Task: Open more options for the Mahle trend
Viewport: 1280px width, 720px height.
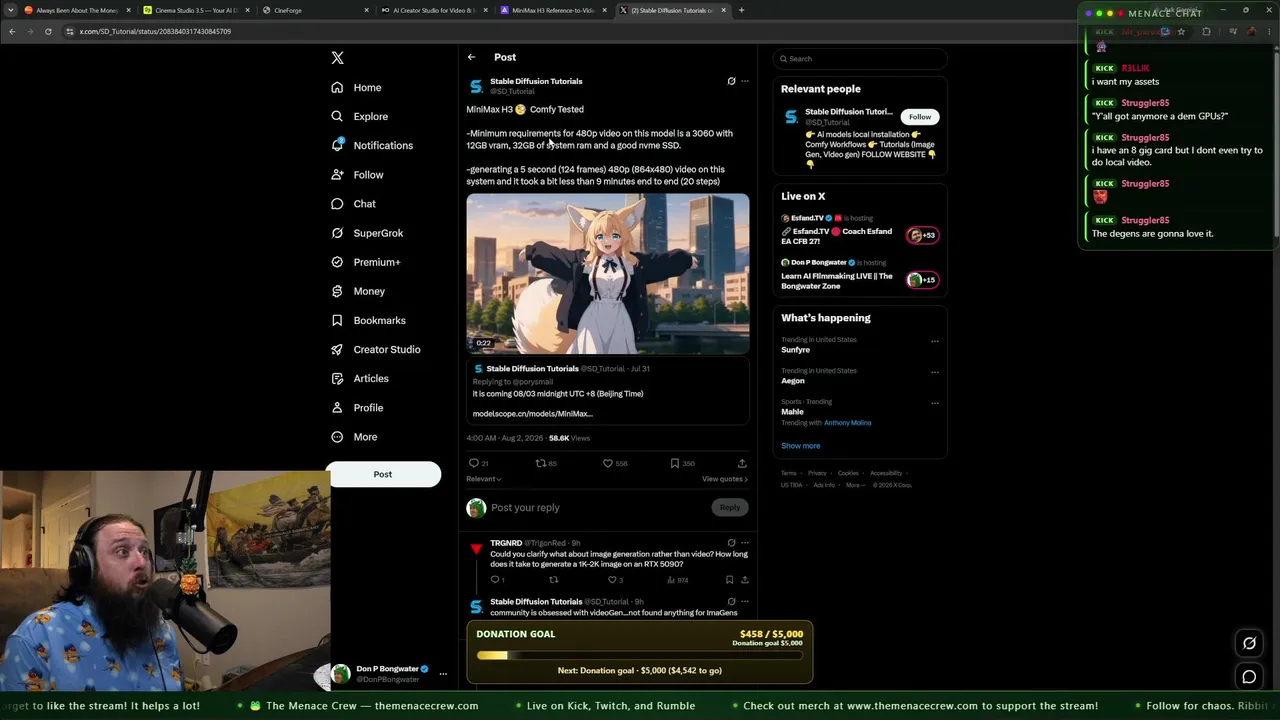Action: 935,403
